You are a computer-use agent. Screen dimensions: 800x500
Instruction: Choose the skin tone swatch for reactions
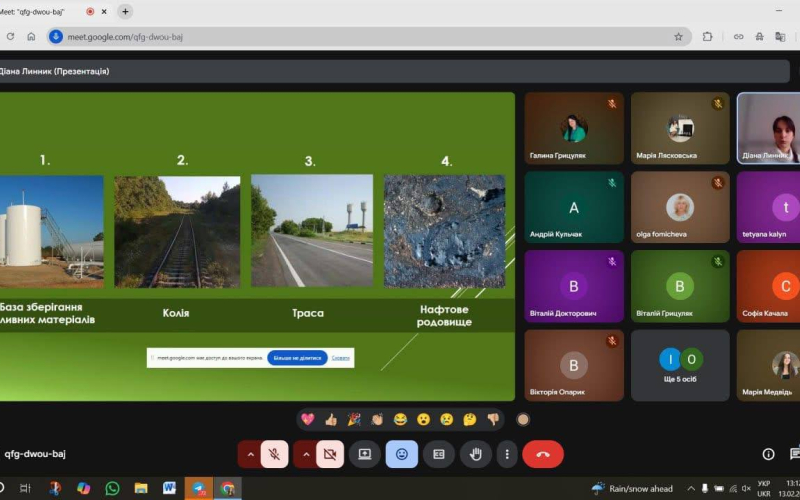pos(523,419)
